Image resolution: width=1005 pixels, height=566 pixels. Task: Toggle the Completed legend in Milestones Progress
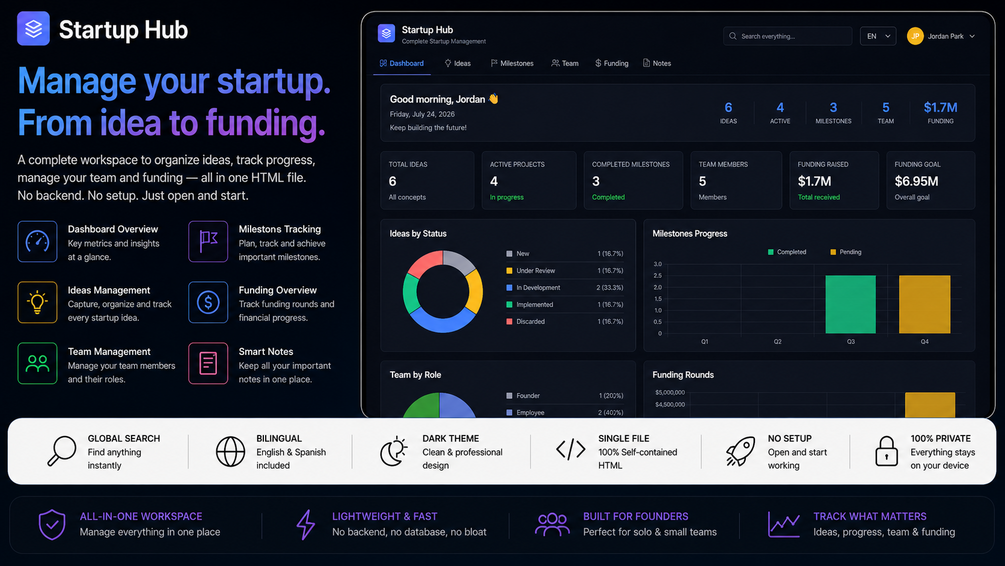pos(787,252)
